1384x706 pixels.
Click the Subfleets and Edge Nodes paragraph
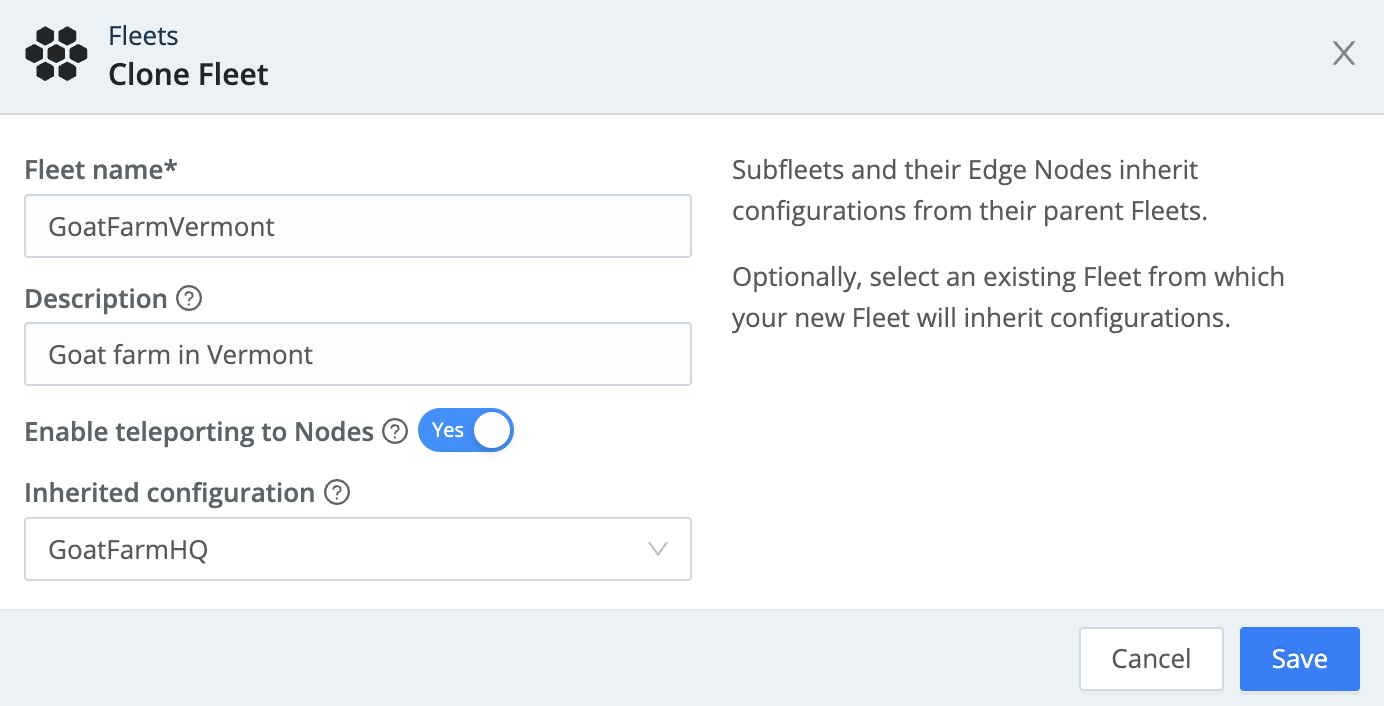[x=970, y=191]
